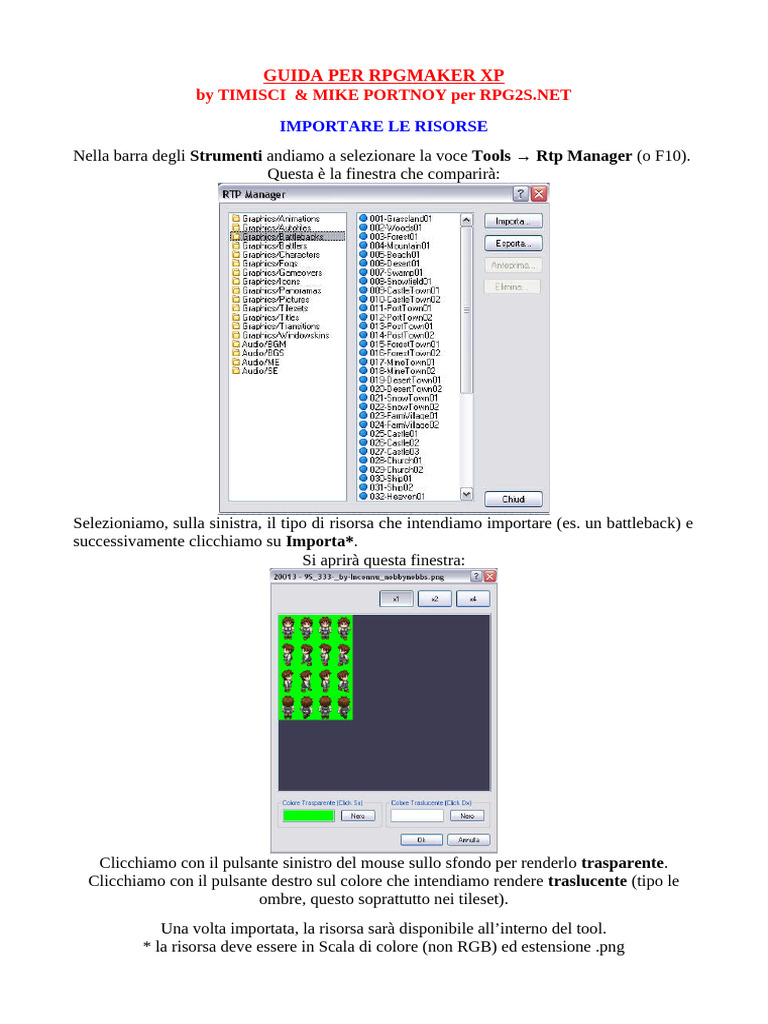Image resolution: width=768 pixels, height=1024 pixels.
Task: Click the green character sprite sheet preview
Action: (315, 667)
